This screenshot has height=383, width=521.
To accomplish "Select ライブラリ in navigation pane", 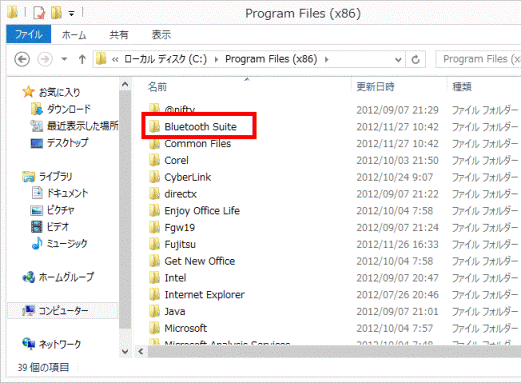I will coord(55,177).
